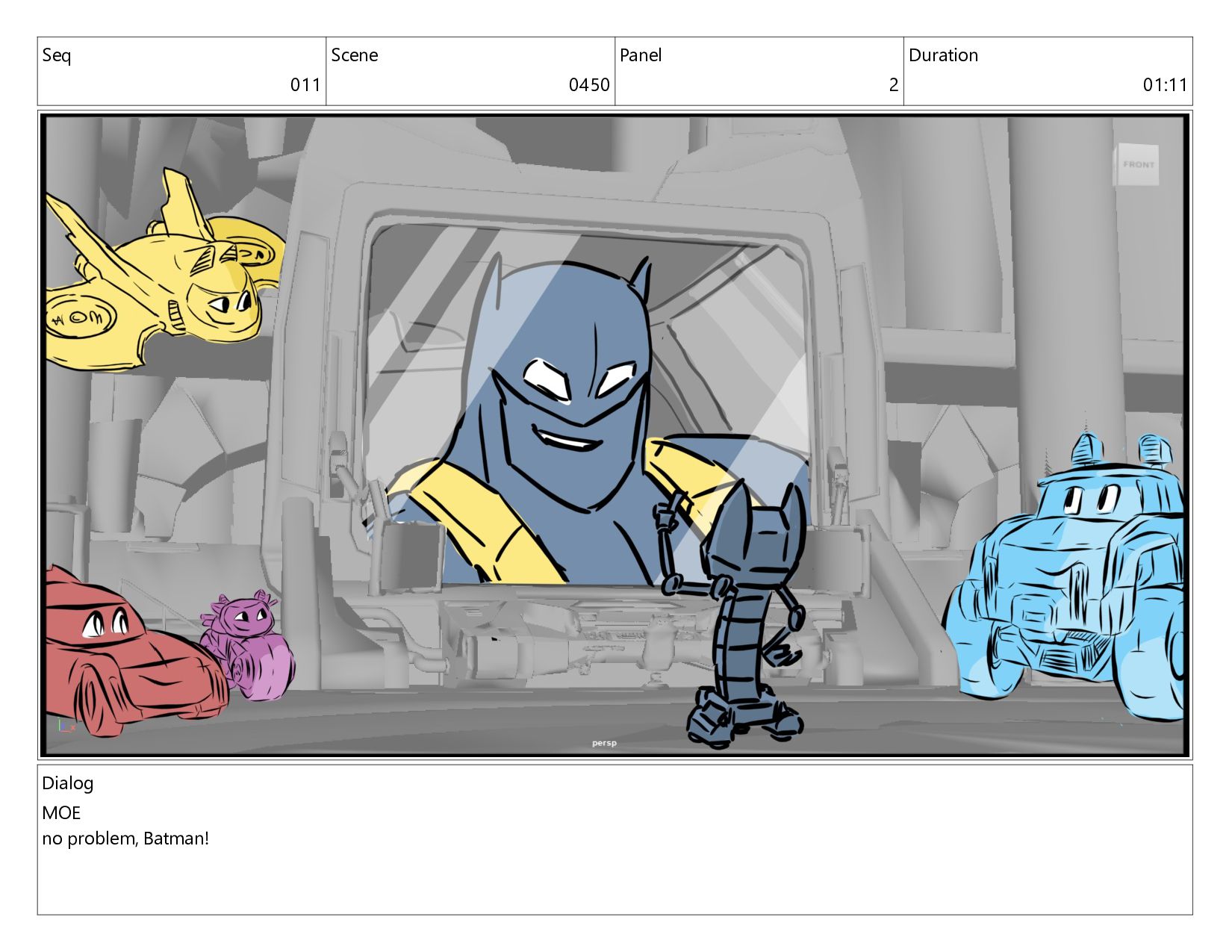Click the storyboard panel thumbnail image
The image size is (1232, 952).
(x=615, y=435)
